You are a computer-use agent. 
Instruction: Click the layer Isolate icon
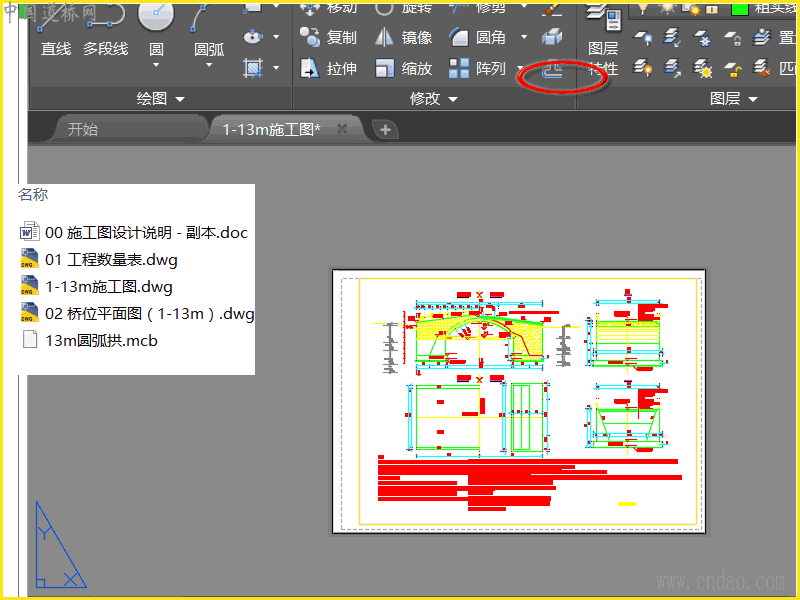point(672,38)
